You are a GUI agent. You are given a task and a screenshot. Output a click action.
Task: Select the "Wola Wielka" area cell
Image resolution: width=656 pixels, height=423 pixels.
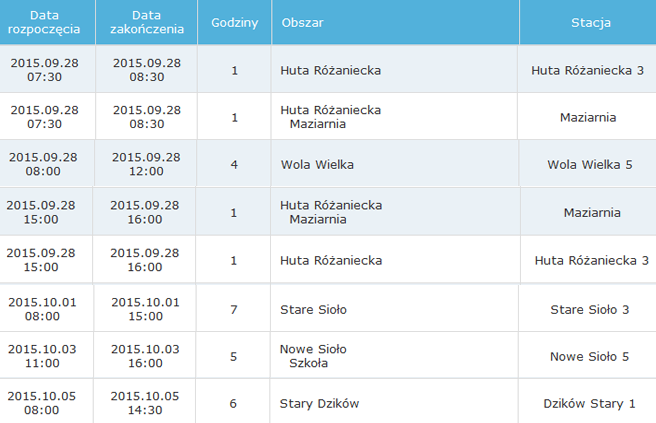[x=318, y=164]
